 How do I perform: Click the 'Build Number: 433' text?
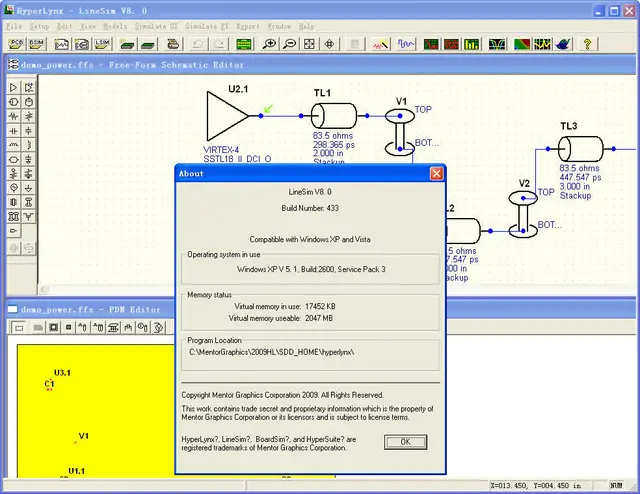click(x=310, y=208)
